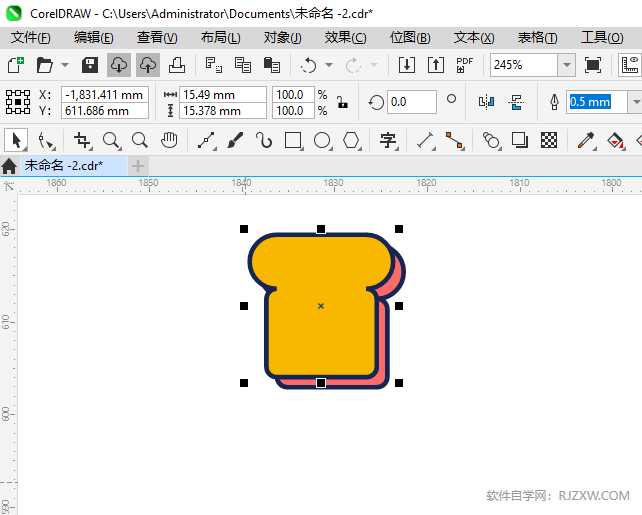Click the Mirror vertically icon
642x515 pixels.
516,102
